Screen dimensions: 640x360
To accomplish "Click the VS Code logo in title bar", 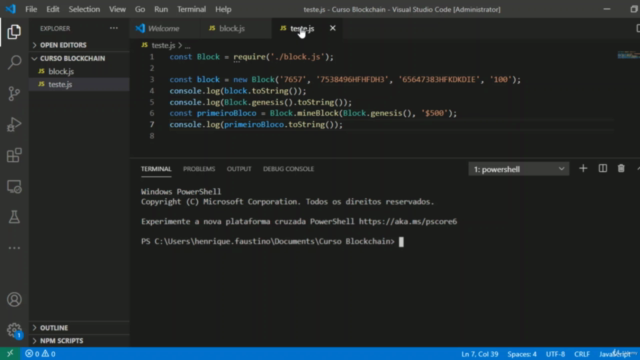I will tap(10, 9).
